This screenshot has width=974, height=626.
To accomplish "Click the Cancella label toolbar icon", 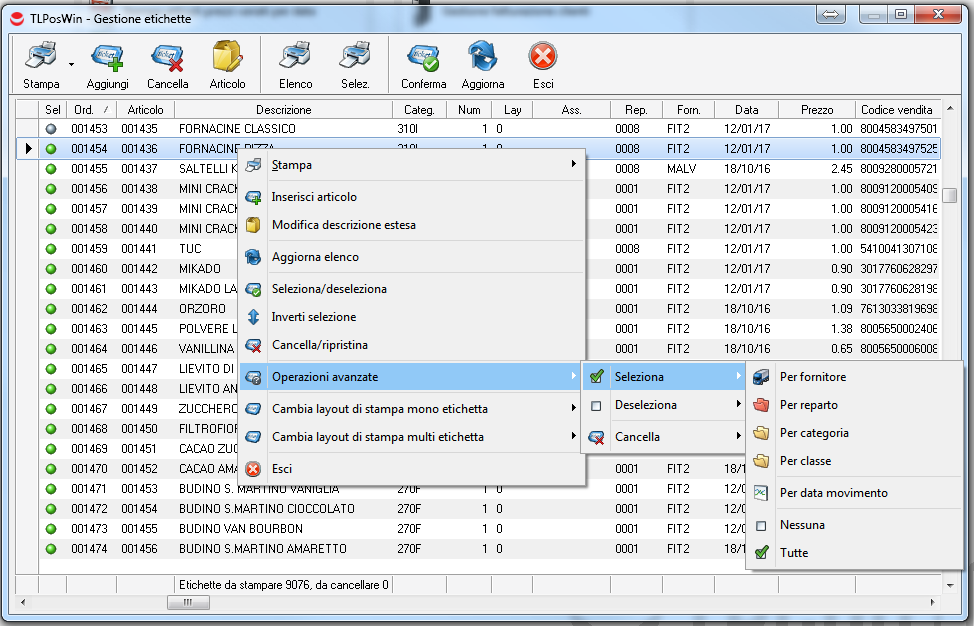I will [x=167, y=57].
